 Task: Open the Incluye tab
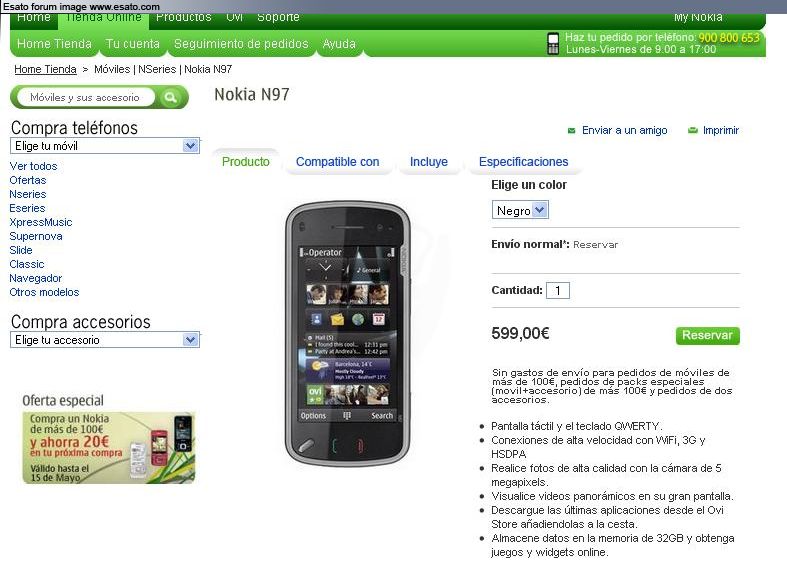tap(429, 162)
